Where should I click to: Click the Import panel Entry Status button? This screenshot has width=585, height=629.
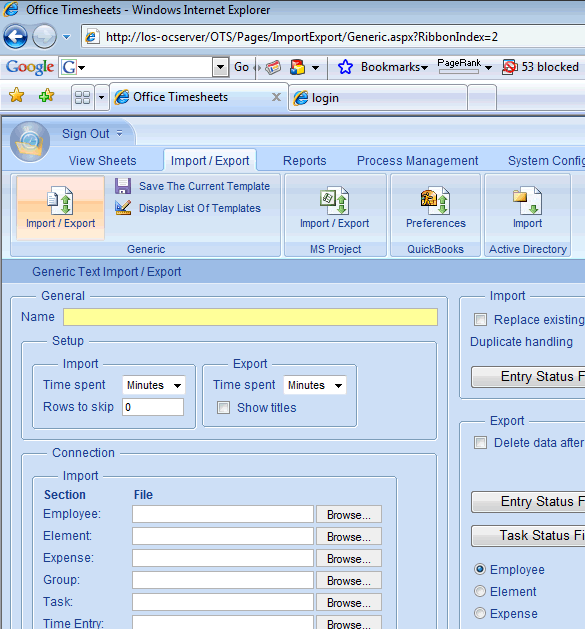528,377
